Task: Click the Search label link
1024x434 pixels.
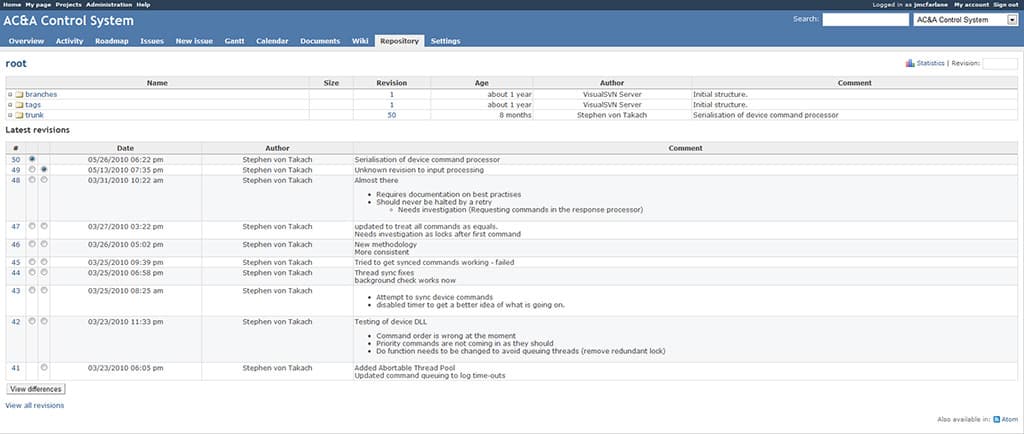Action: [x=805, y=19]
